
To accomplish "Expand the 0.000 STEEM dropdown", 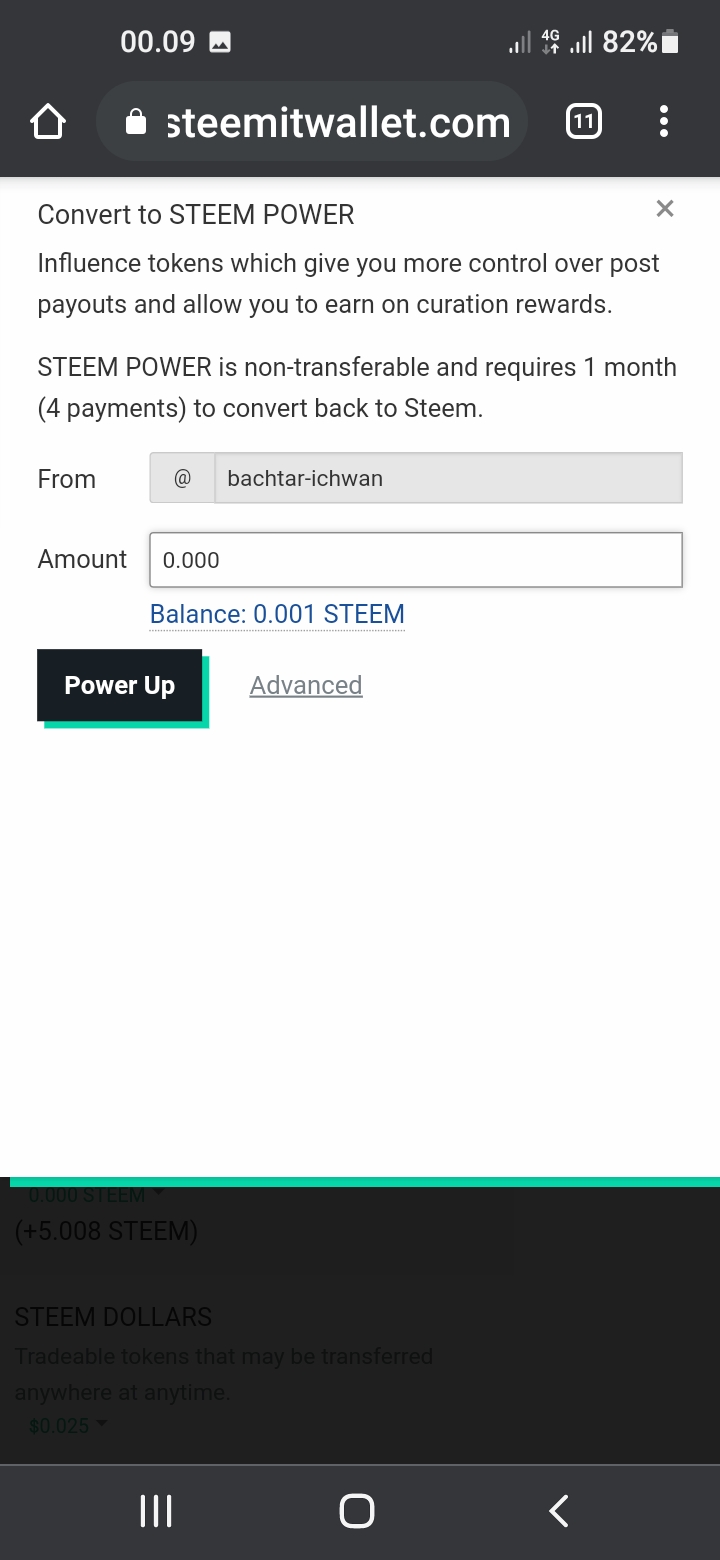I will point(95,1195).
